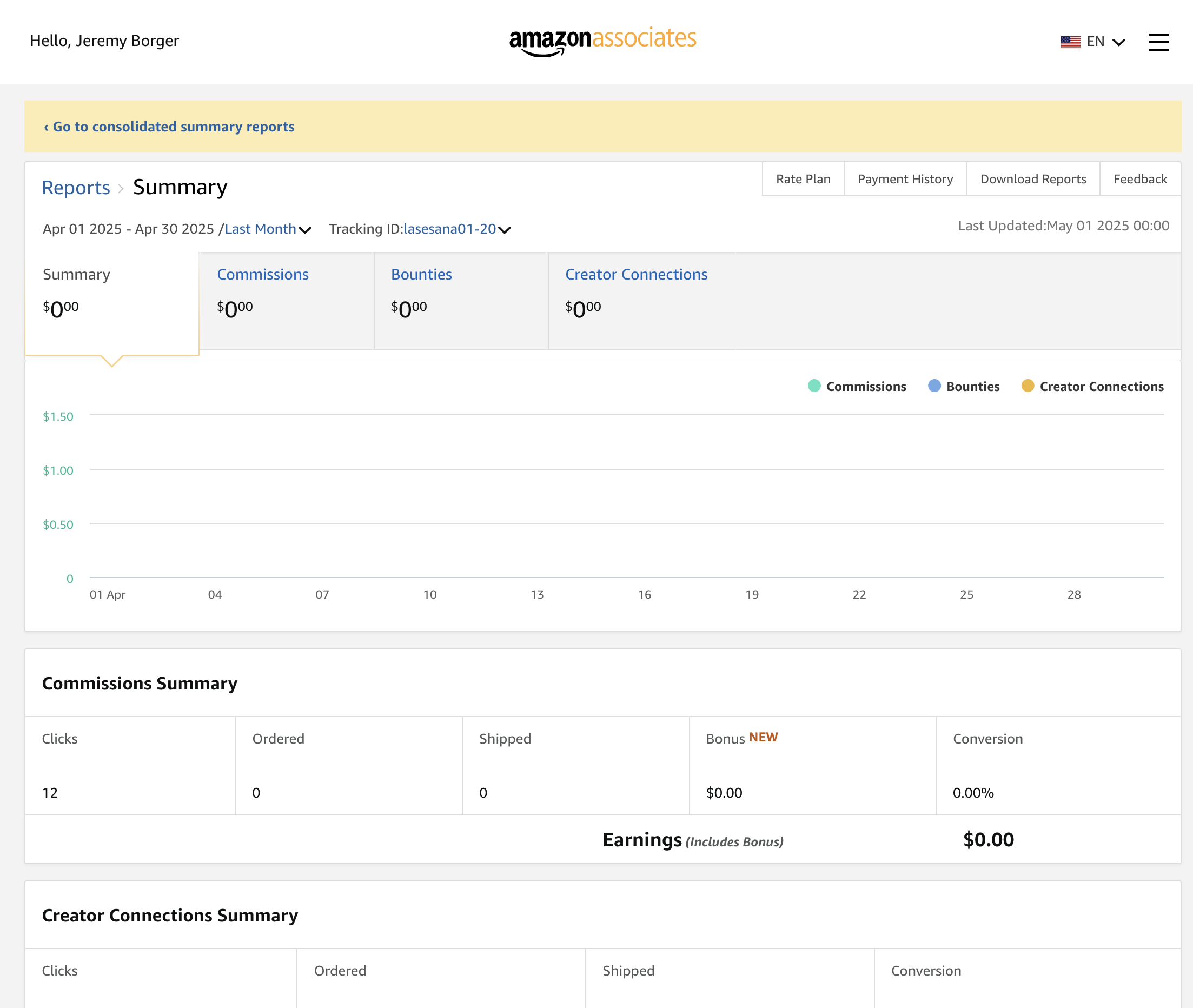The width and height of the screenshot is (1193, 1008).
Task: Toggle the green Commissions legend dot
Action: 814,386
